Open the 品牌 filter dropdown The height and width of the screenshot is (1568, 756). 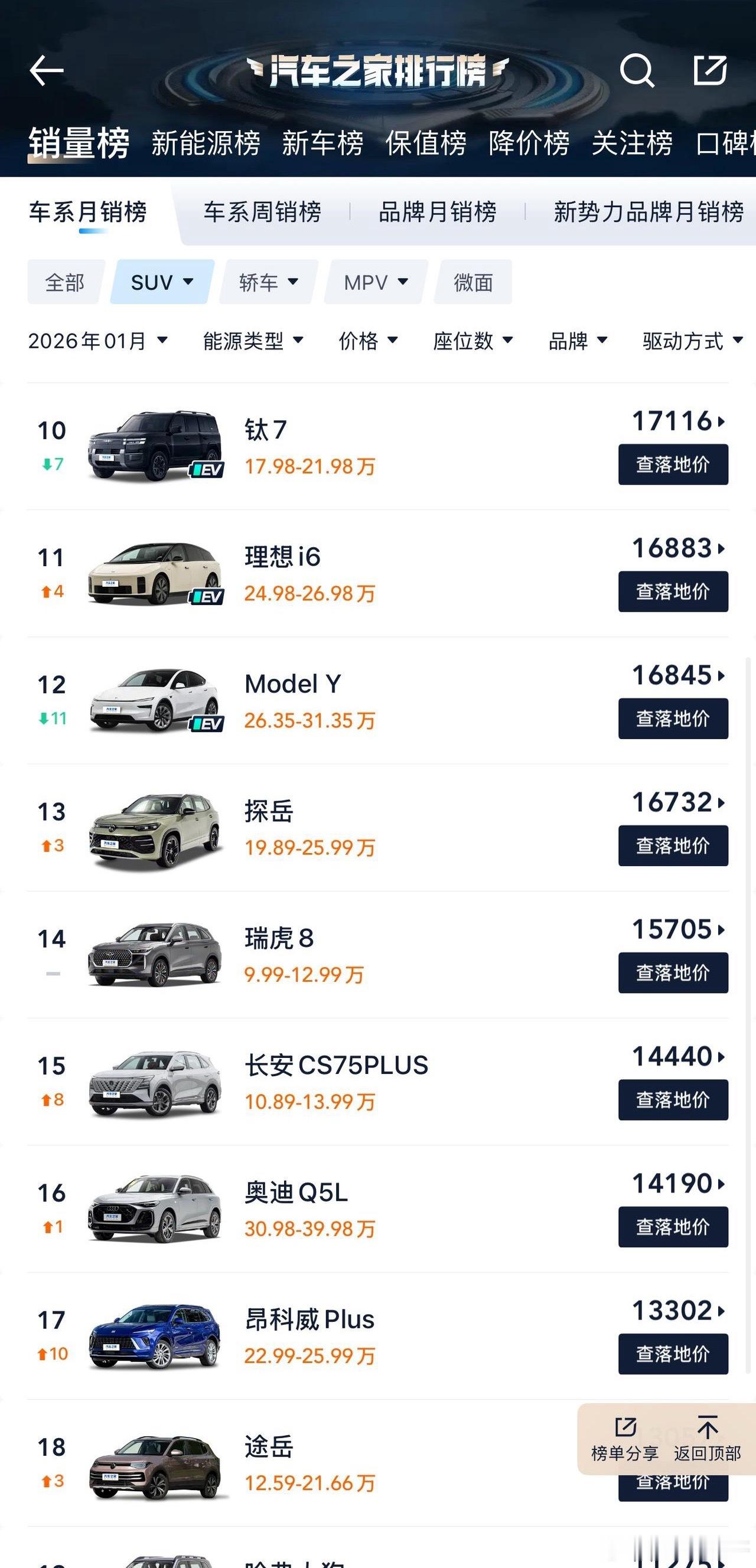578,340
